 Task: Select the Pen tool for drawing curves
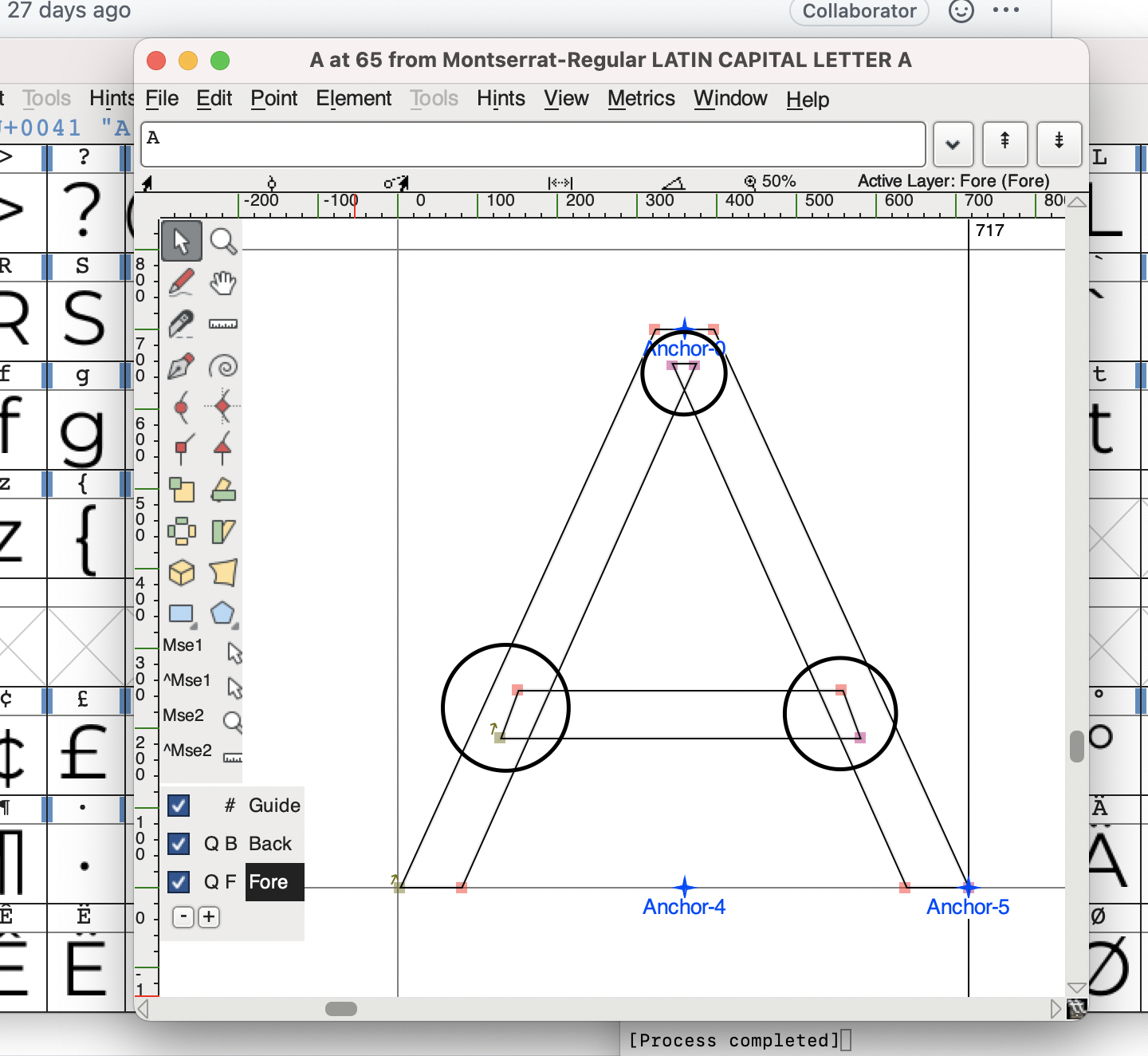(182, 366)
